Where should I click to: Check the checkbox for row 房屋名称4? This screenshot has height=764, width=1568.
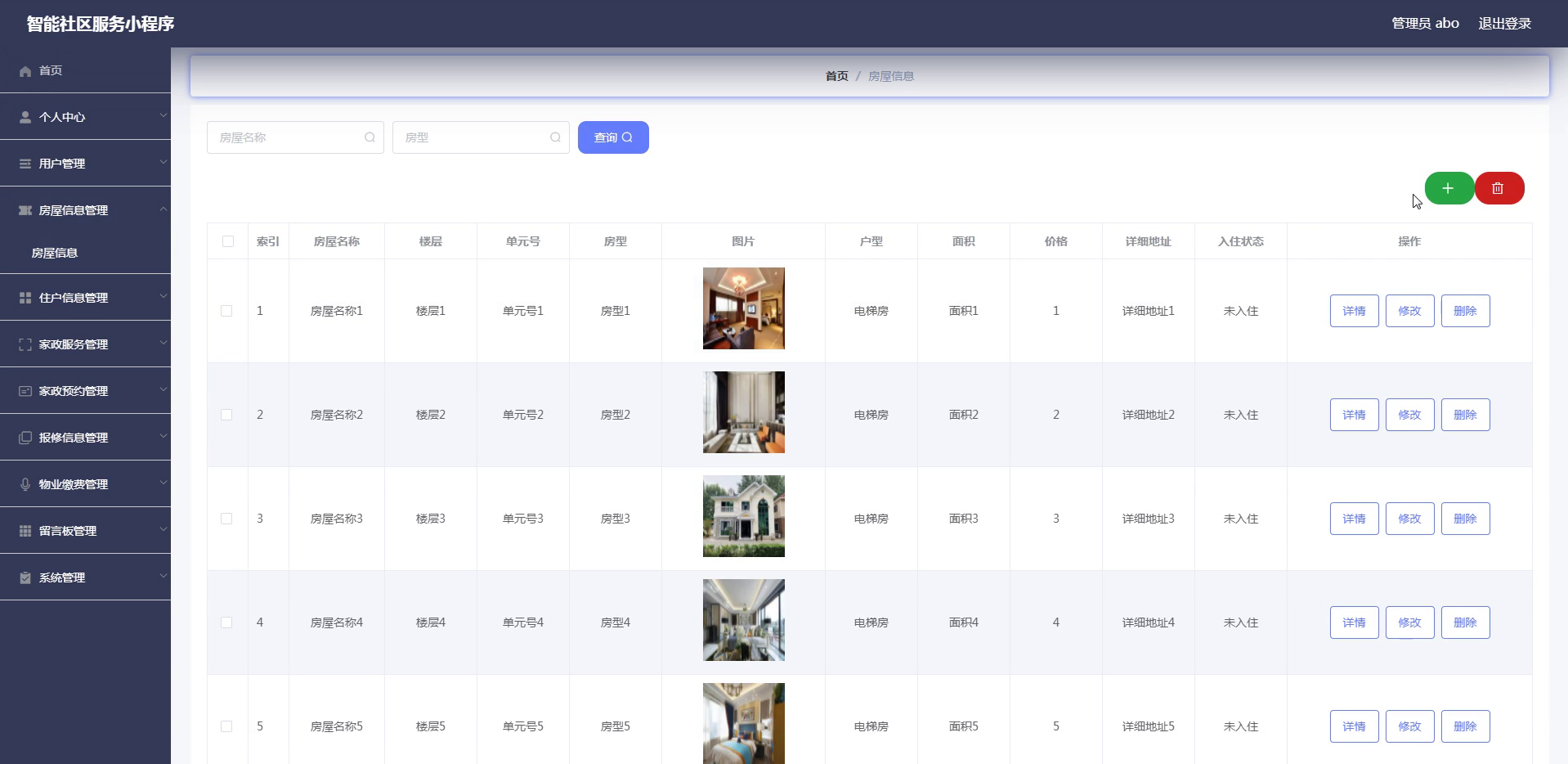pyautogui.click(x=226, y=622)
